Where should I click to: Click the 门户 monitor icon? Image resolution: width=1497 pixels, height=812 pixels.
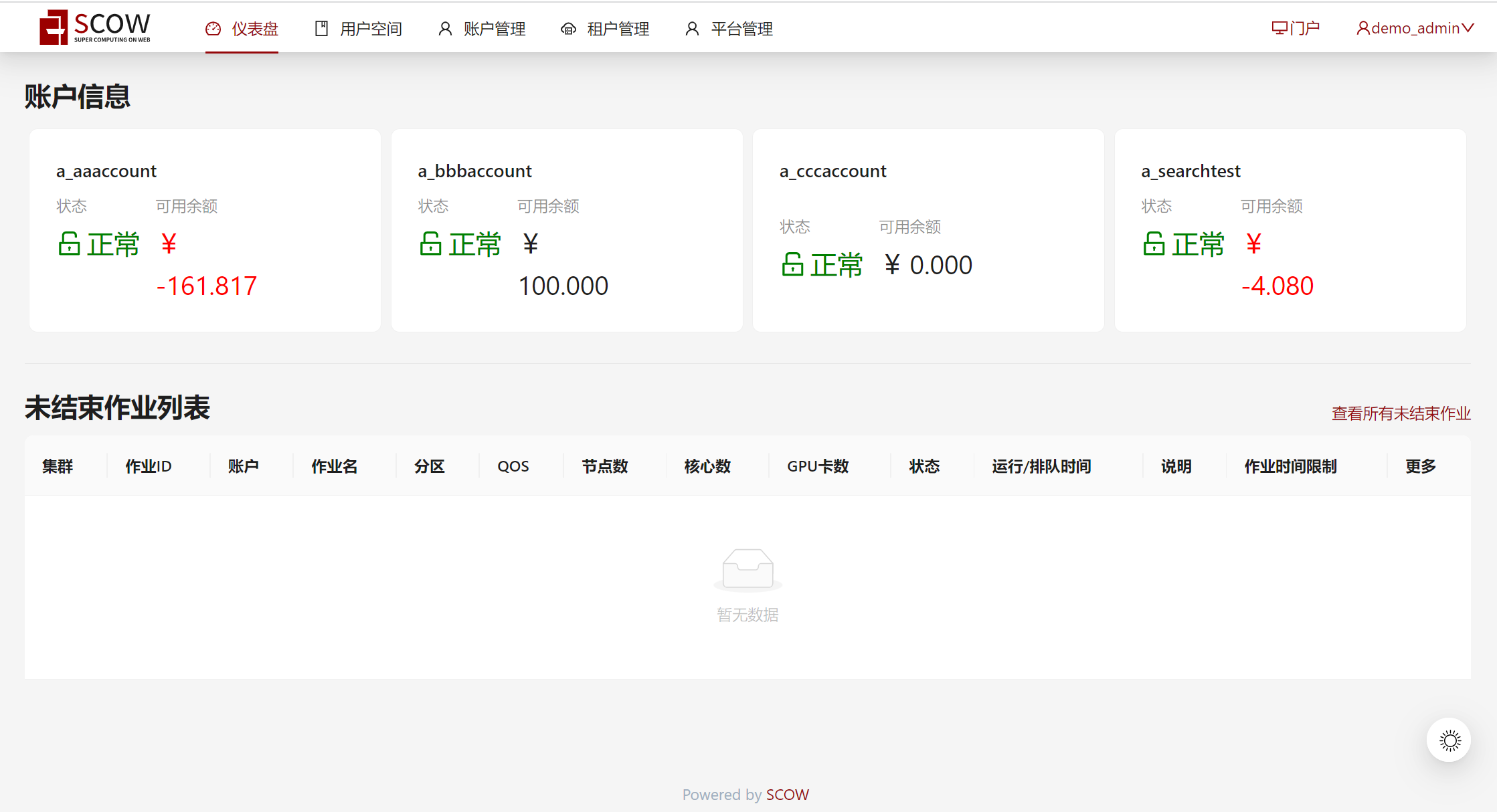click(1279, 28)
